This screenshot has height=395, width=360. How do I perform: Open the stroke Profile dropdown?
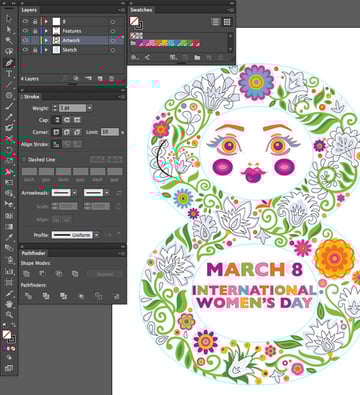[x=96, y=235]
